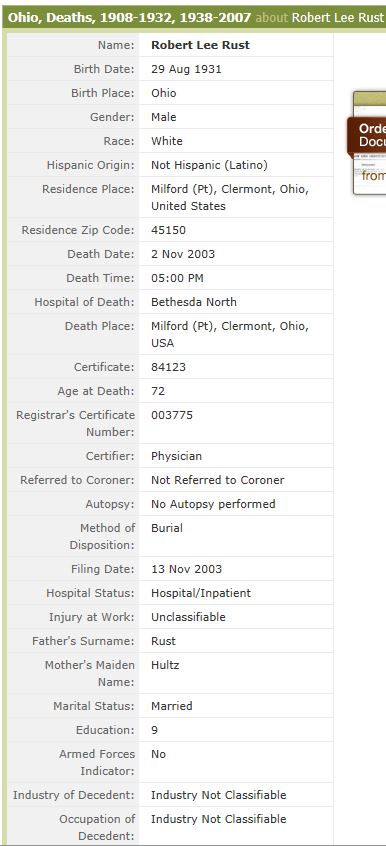The image size is (386, 846).
Task: Click registrar's certificate number 003775
Action: click(x=172, y=415)
